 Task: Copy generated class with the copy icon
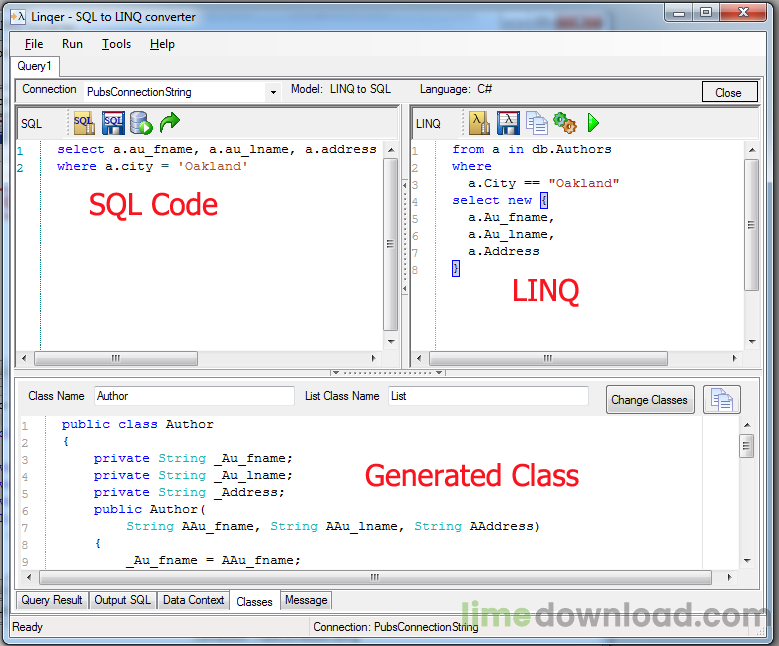coord(721,399)
